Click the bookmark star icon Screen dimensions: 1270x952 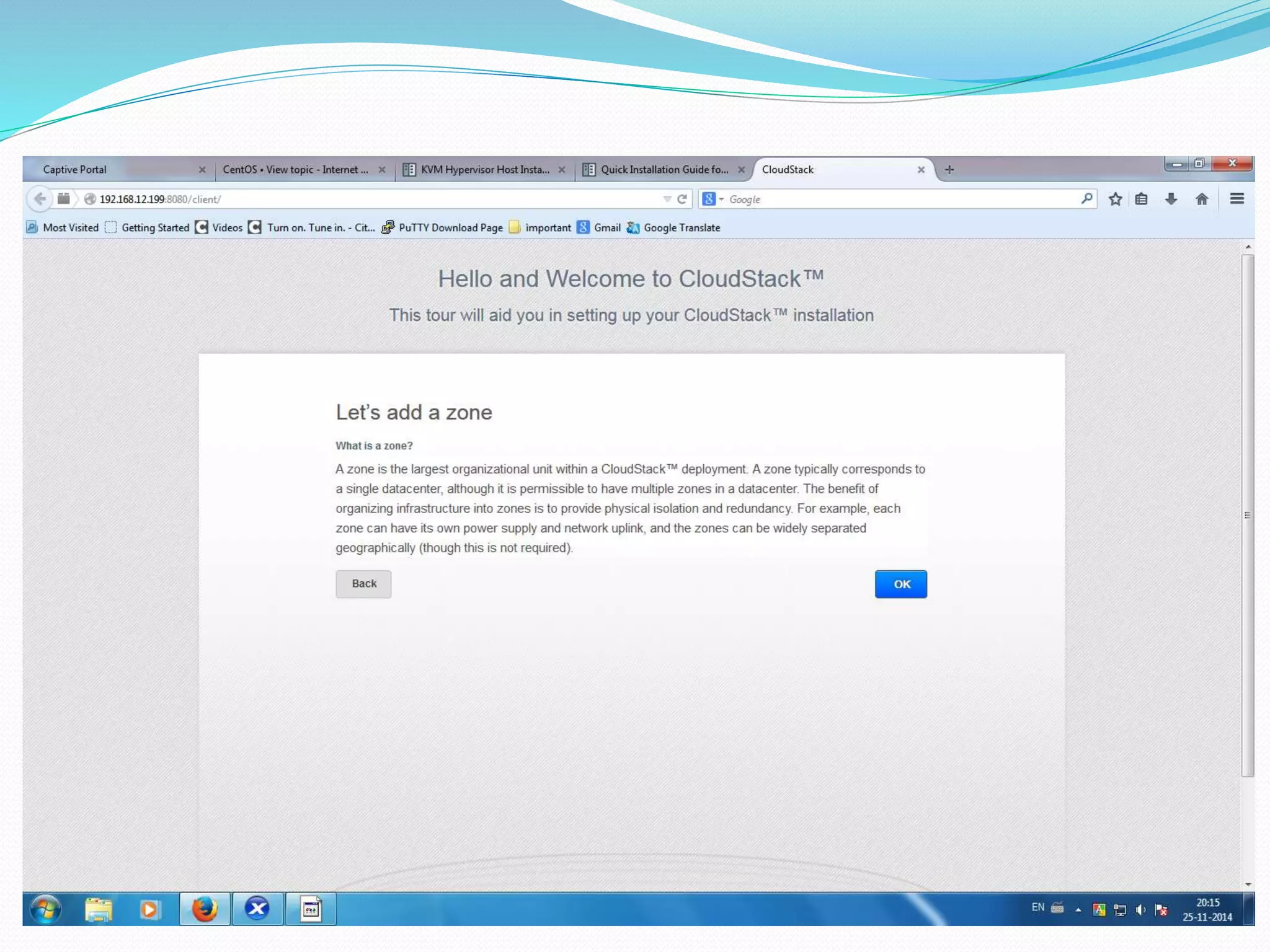coord(1115,199)
